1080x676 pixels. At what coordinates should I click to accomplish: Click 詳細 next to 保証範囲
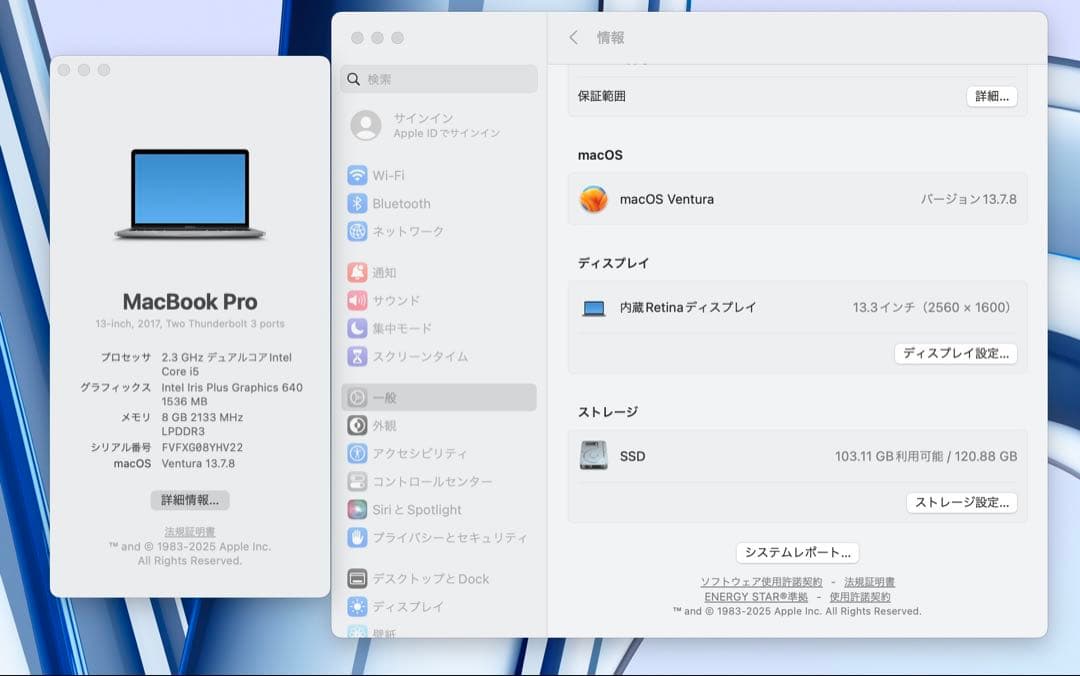991,95
